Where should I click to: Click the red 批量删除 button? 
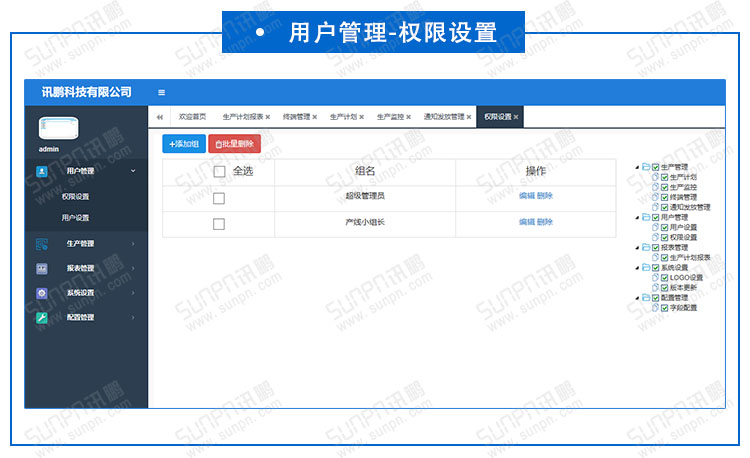coord(234,144)
